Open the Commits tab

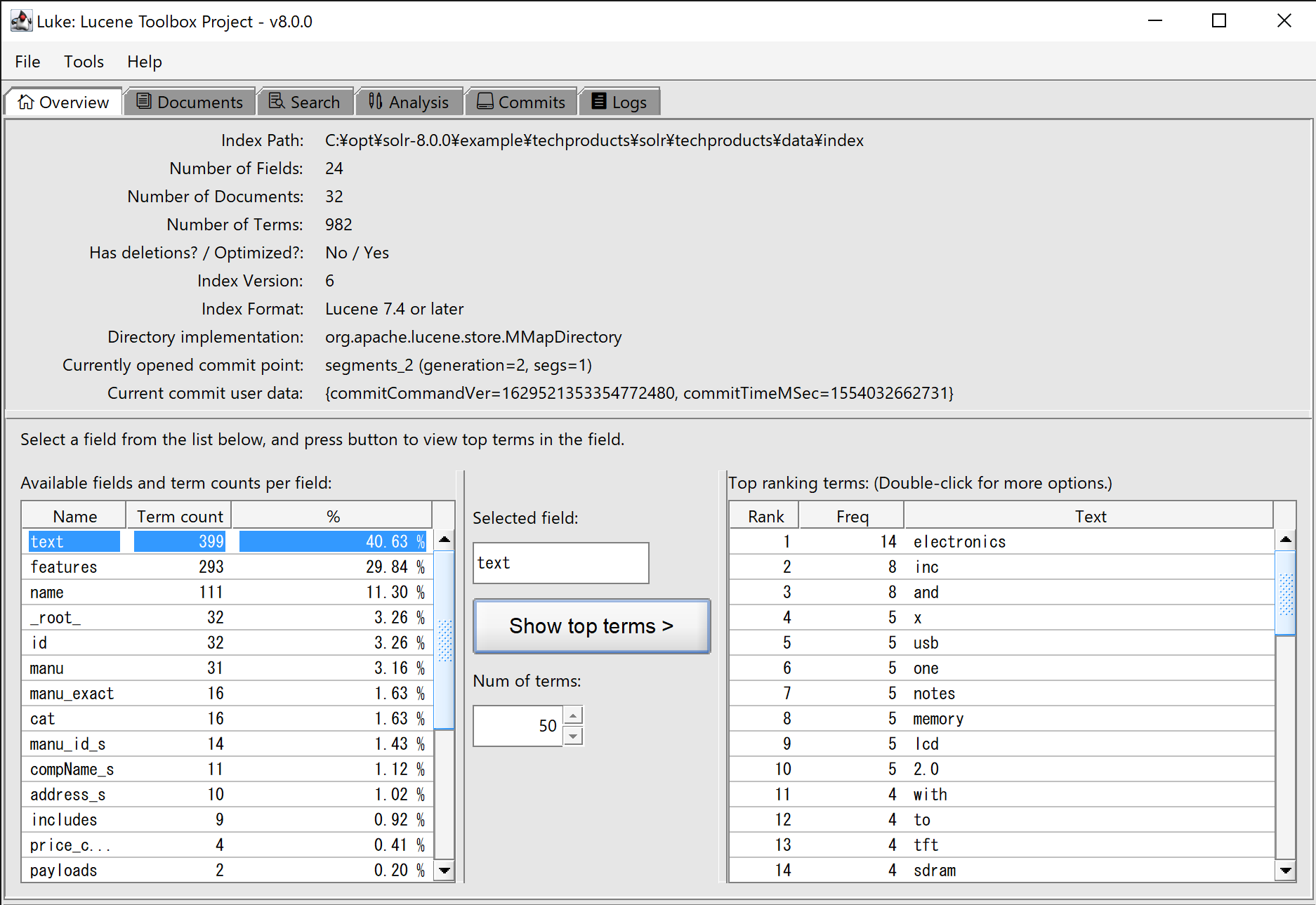point(521,102)
